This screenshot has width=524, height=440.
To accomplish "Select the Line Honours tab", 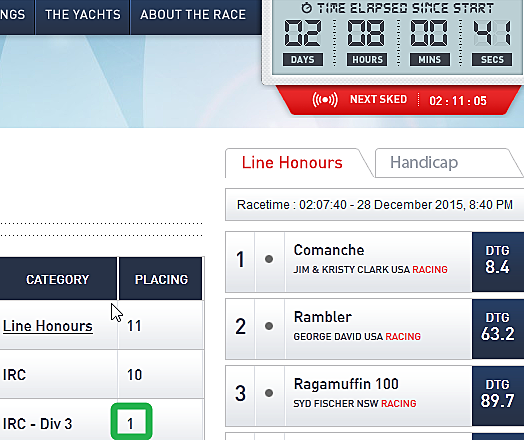I will pos(292,163).
